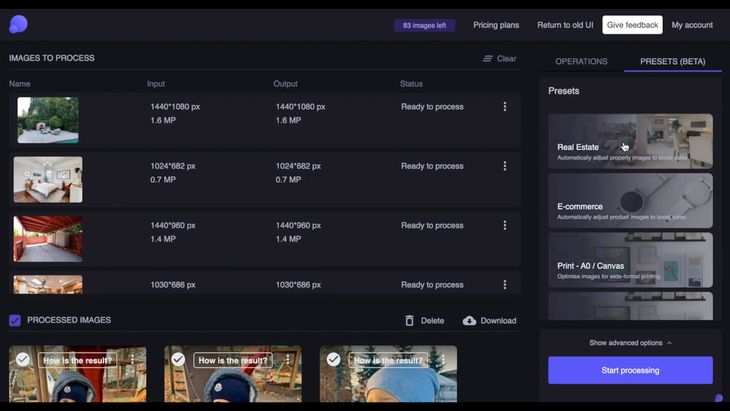This screenshot has height=411, width=730.
Task: Deselect the third processed image checkmark
Action: (333, 359)
